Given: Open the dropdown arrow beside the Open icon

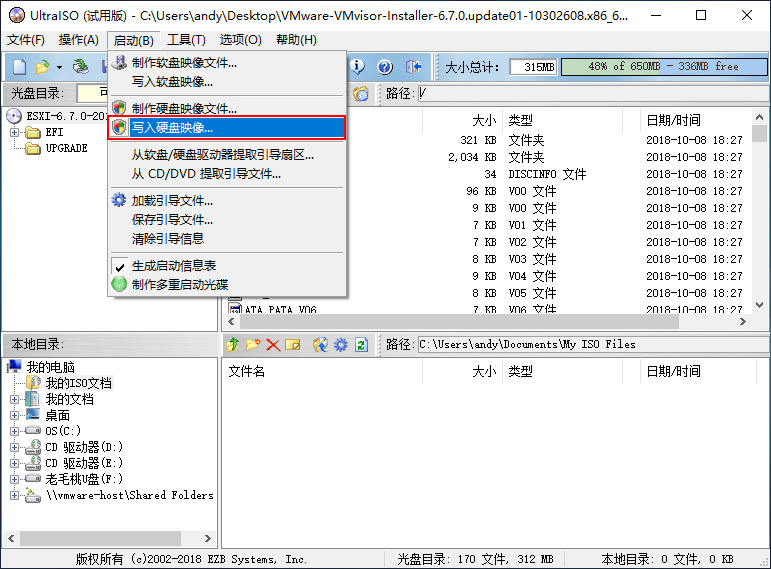Looking at the screenshot, I should [x=59, y=67].
